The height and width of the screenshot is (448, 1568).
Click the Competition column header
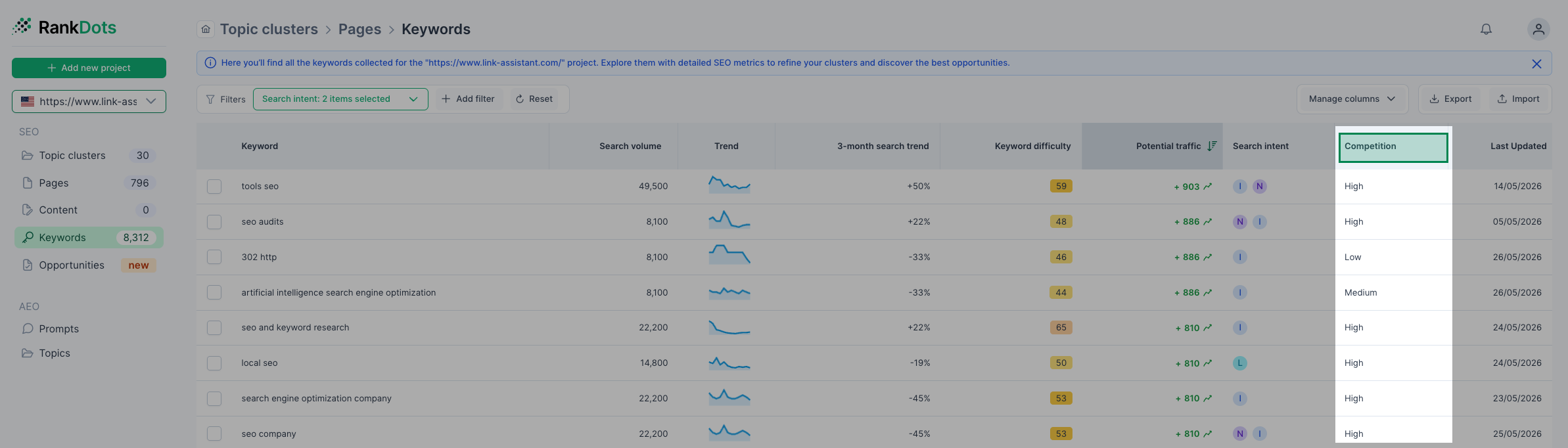[x=1393, y=147]
